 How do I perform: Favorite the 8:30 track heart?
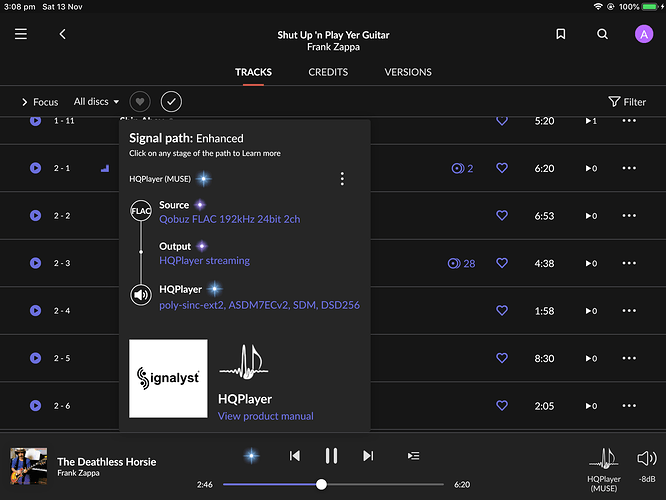click(502, 358)
